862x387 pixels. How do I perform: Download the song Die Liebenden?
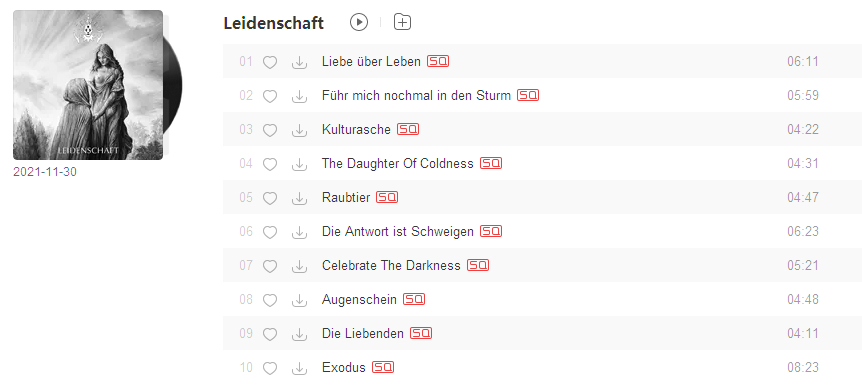[x=299, y=335]
